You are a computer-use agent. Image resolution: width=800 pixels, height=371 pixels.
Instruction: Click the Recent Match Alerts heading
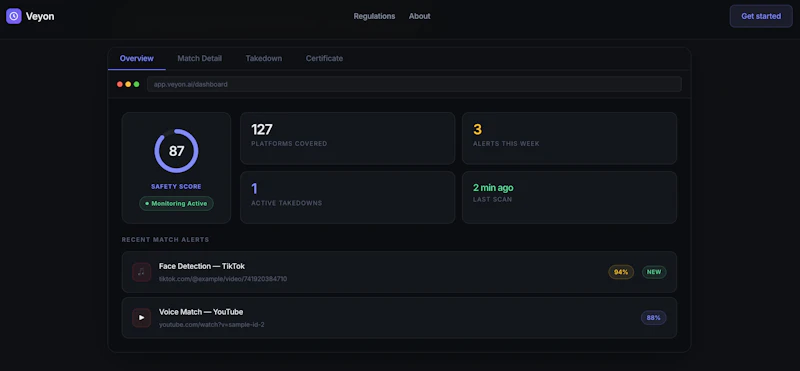(x=165, y=240)
